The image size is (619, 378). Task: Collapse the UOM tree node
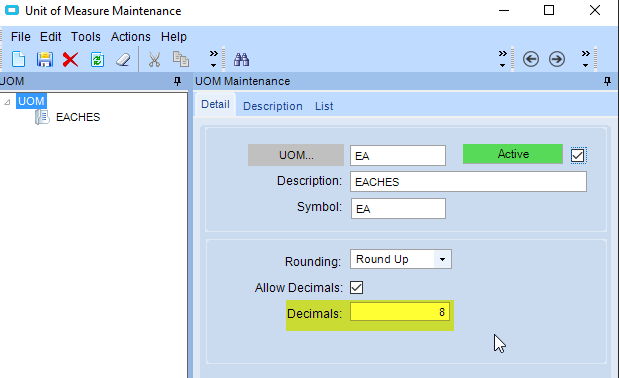pos(7,102)
